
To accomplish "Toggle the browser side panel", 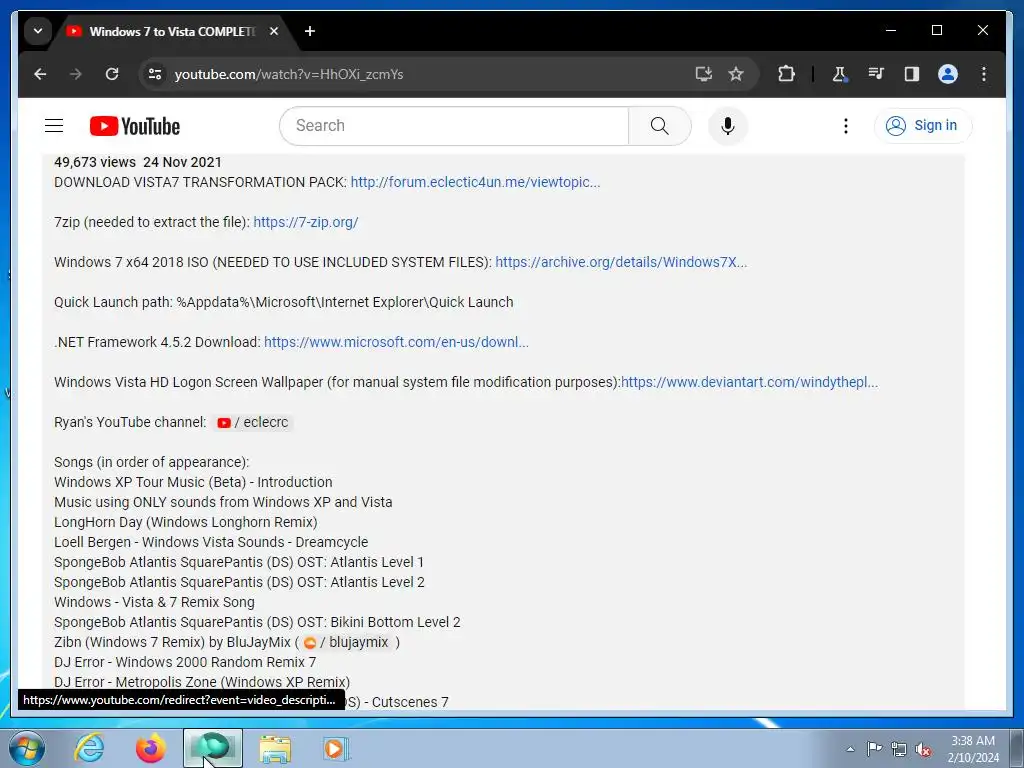I will tap(912, 74).
